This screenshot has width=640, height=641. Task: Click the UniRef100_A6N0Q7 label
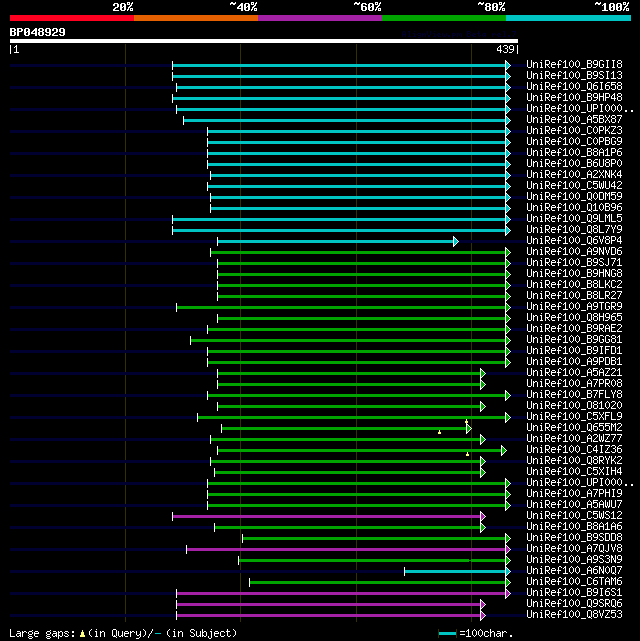pyautogui.click(x=574, y=571)
